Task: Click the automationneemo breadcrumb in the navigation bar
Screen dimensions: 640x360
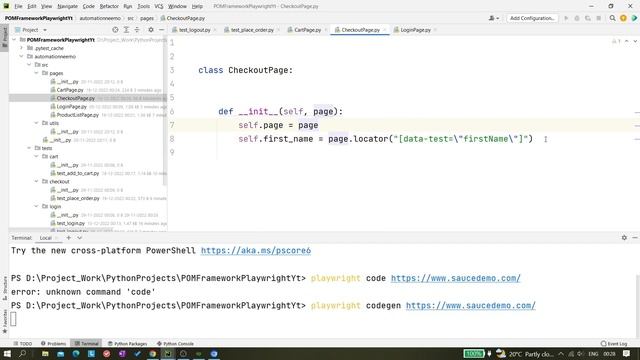Action: coord(100,18)
